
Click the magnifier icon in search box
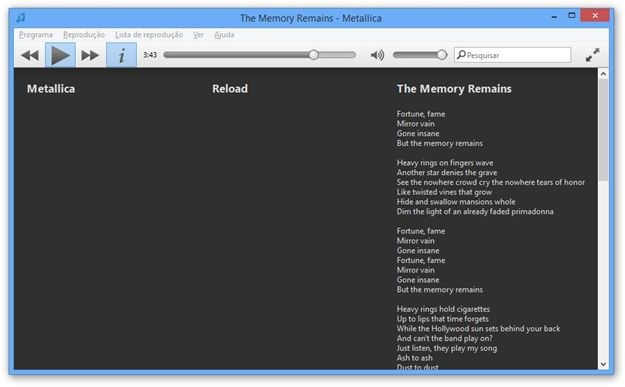(x=461, y=55)
